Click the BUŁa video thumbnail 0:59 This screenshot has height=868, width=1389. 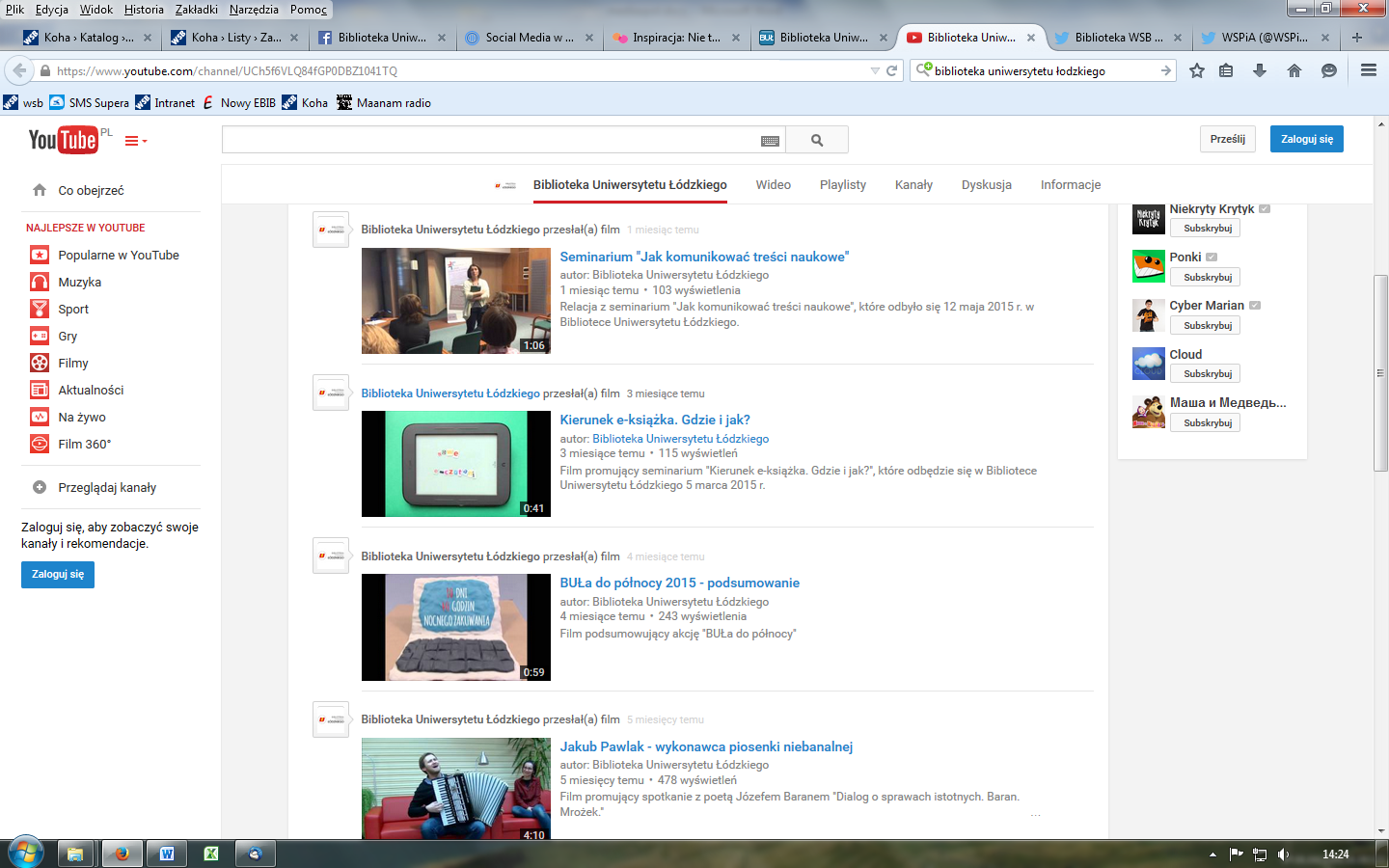click(456, 627)
